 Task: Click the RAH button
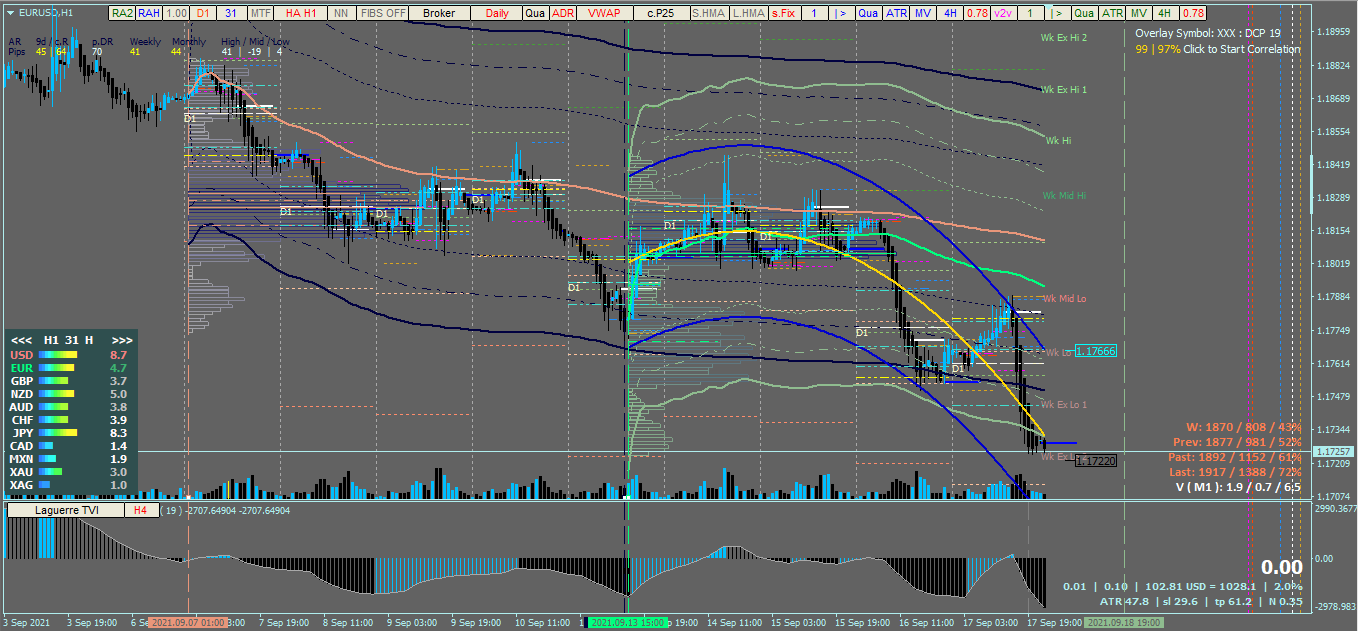[x=149, y=13]
